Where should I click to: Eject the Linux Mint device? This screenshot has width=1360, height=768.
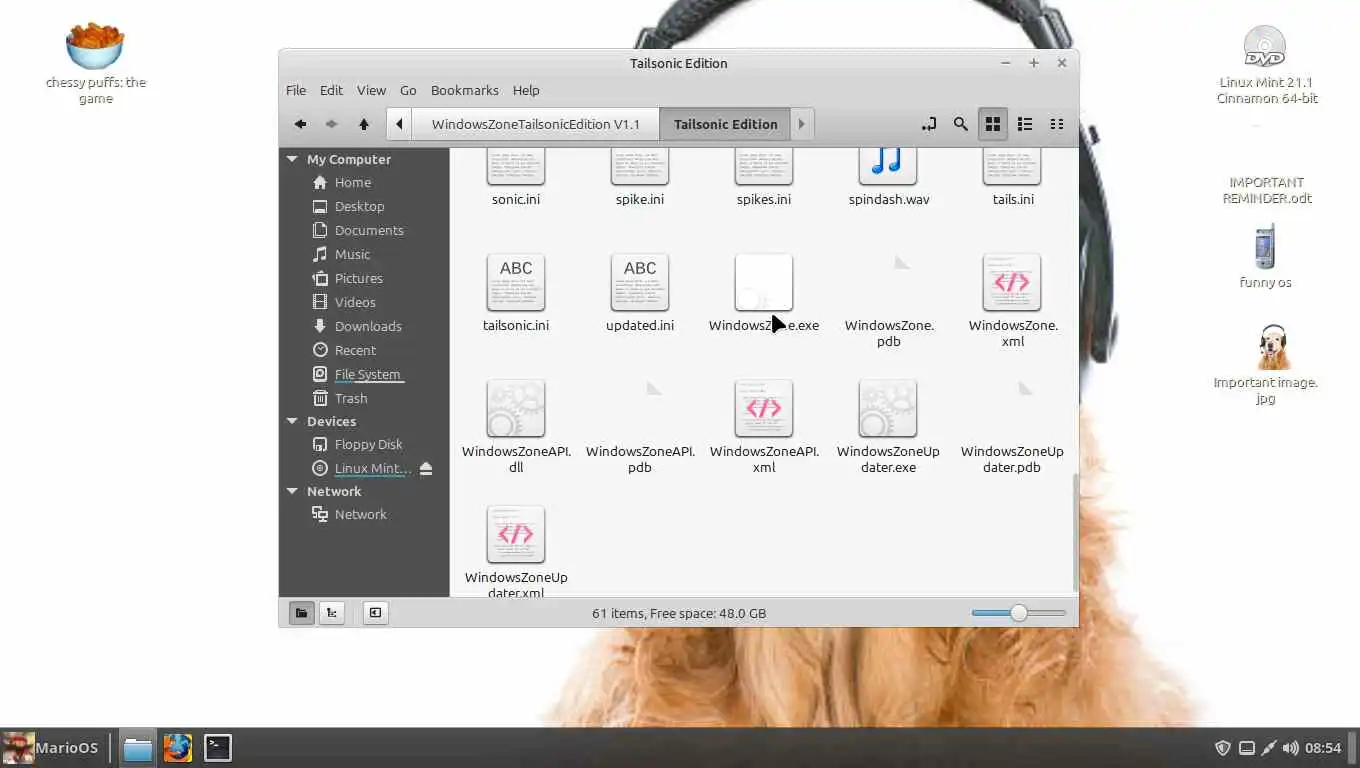[426, 469]
